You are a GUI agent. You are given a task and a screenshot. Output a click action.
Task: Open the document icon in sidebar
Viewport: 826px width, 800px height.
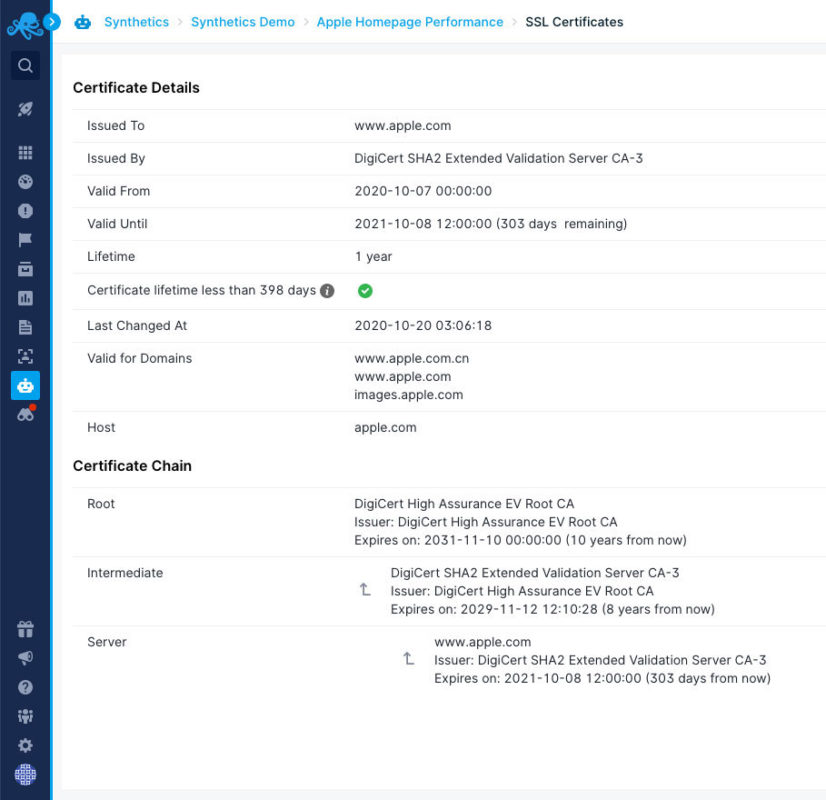click(25, 327)
